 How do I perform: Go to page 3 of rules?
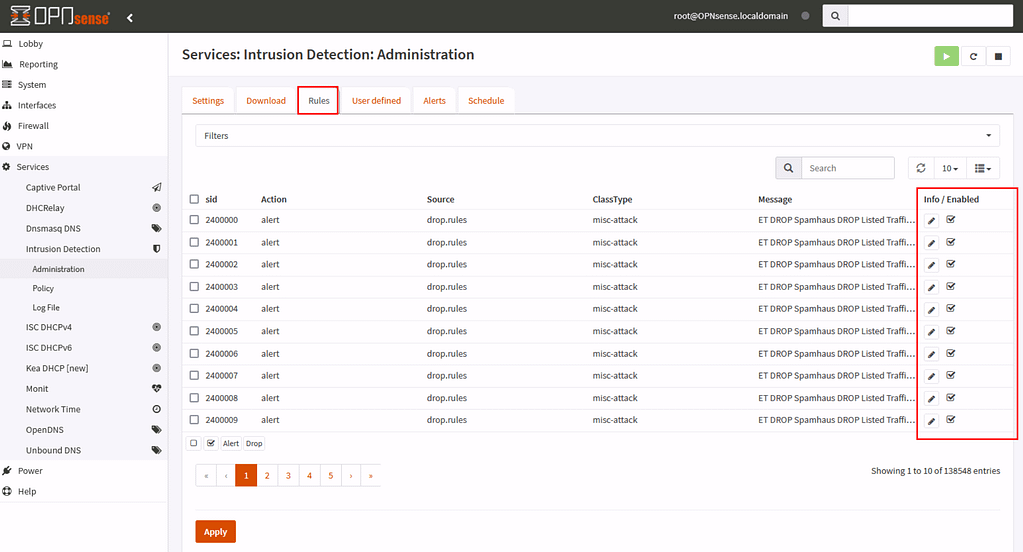(x=288, y=476)
